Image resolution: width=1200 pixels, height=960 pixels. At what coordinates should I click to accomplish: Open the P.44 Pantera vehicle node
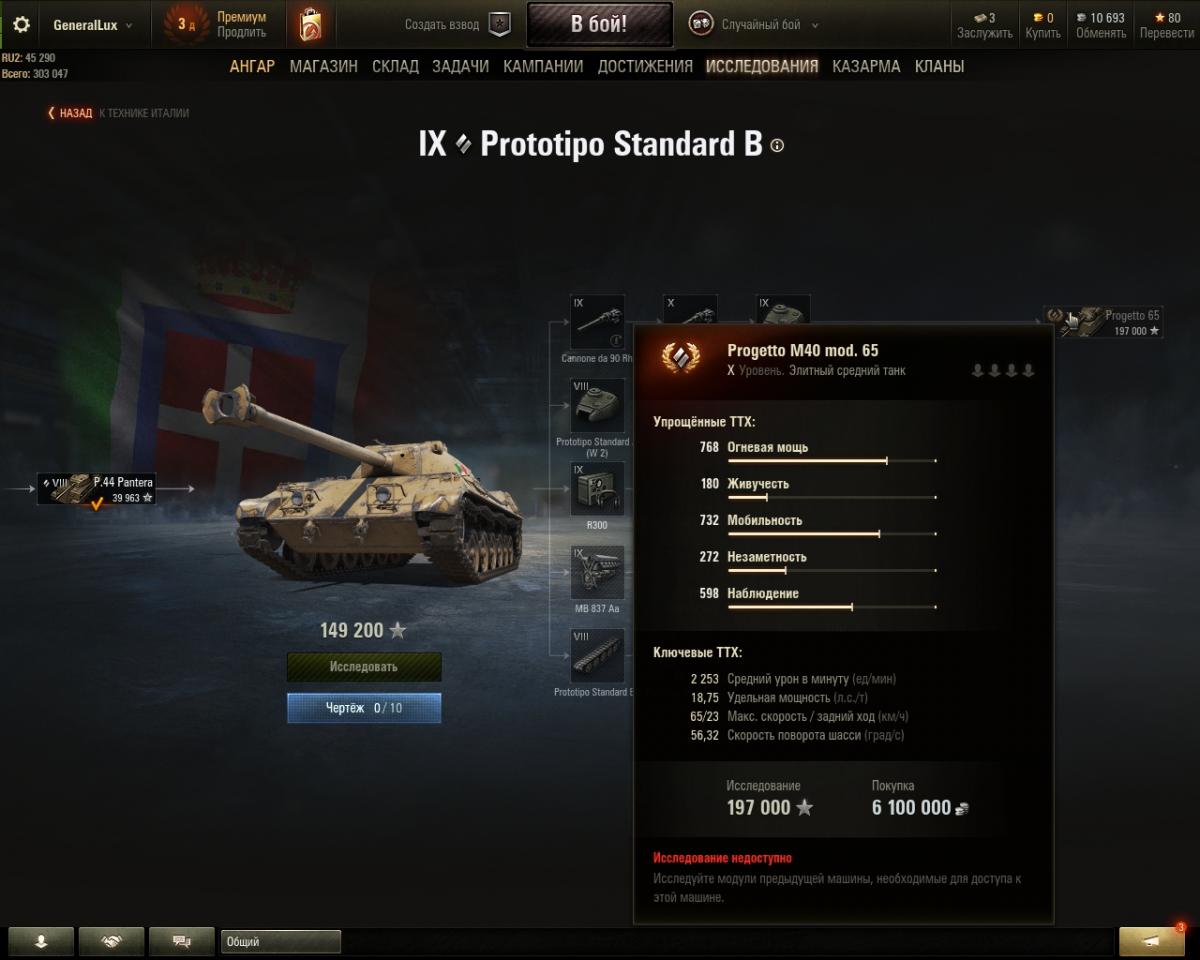click(97, 489)
